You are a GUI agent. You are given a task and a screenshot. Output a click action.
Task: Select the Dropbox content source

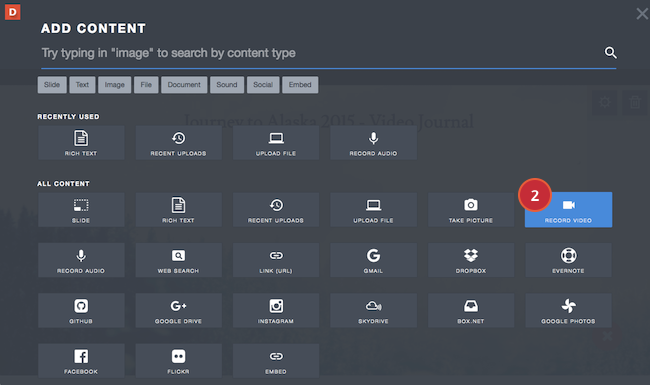pos(471,260)
